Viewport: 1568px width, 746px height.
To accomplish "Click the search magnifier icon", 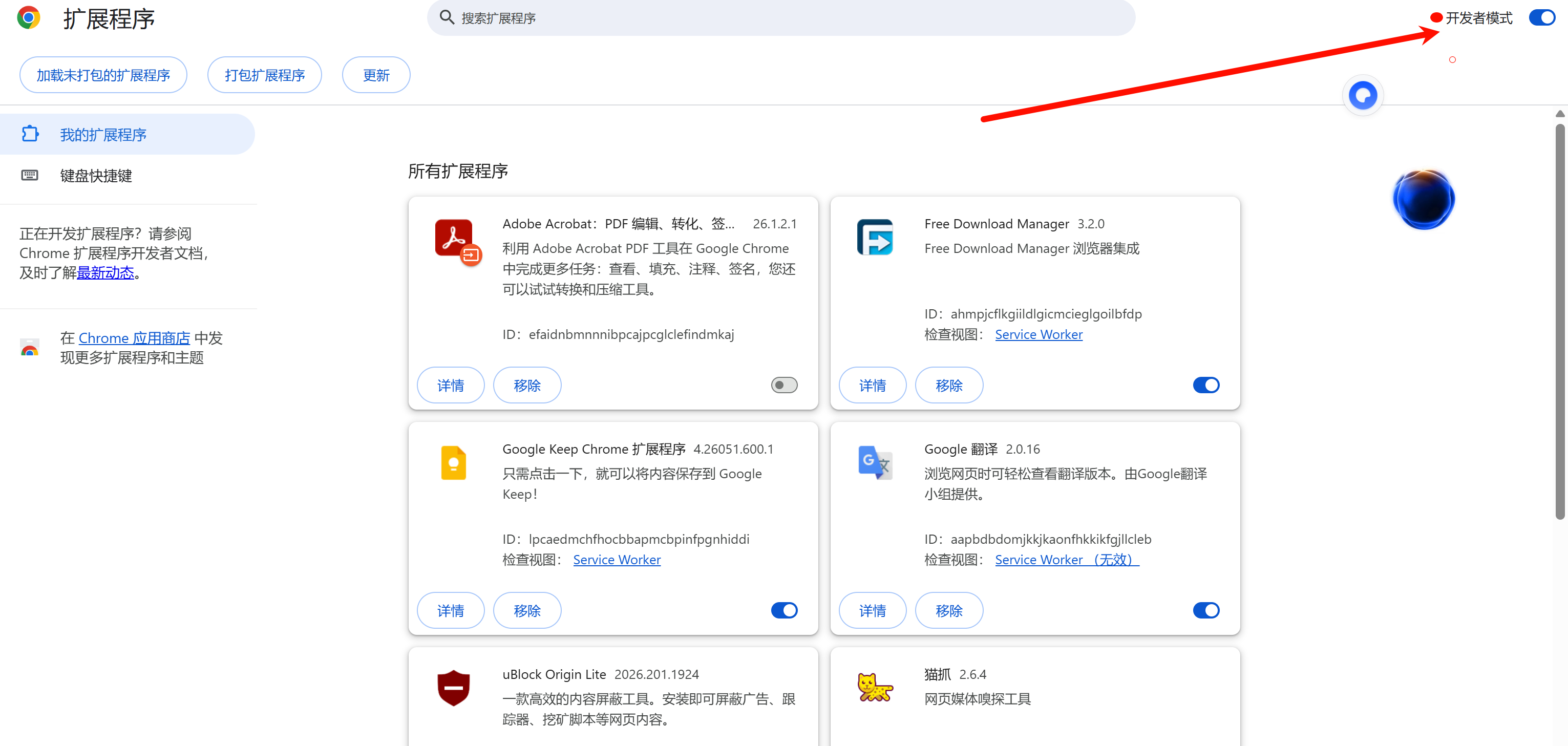I will coord(447,17).
